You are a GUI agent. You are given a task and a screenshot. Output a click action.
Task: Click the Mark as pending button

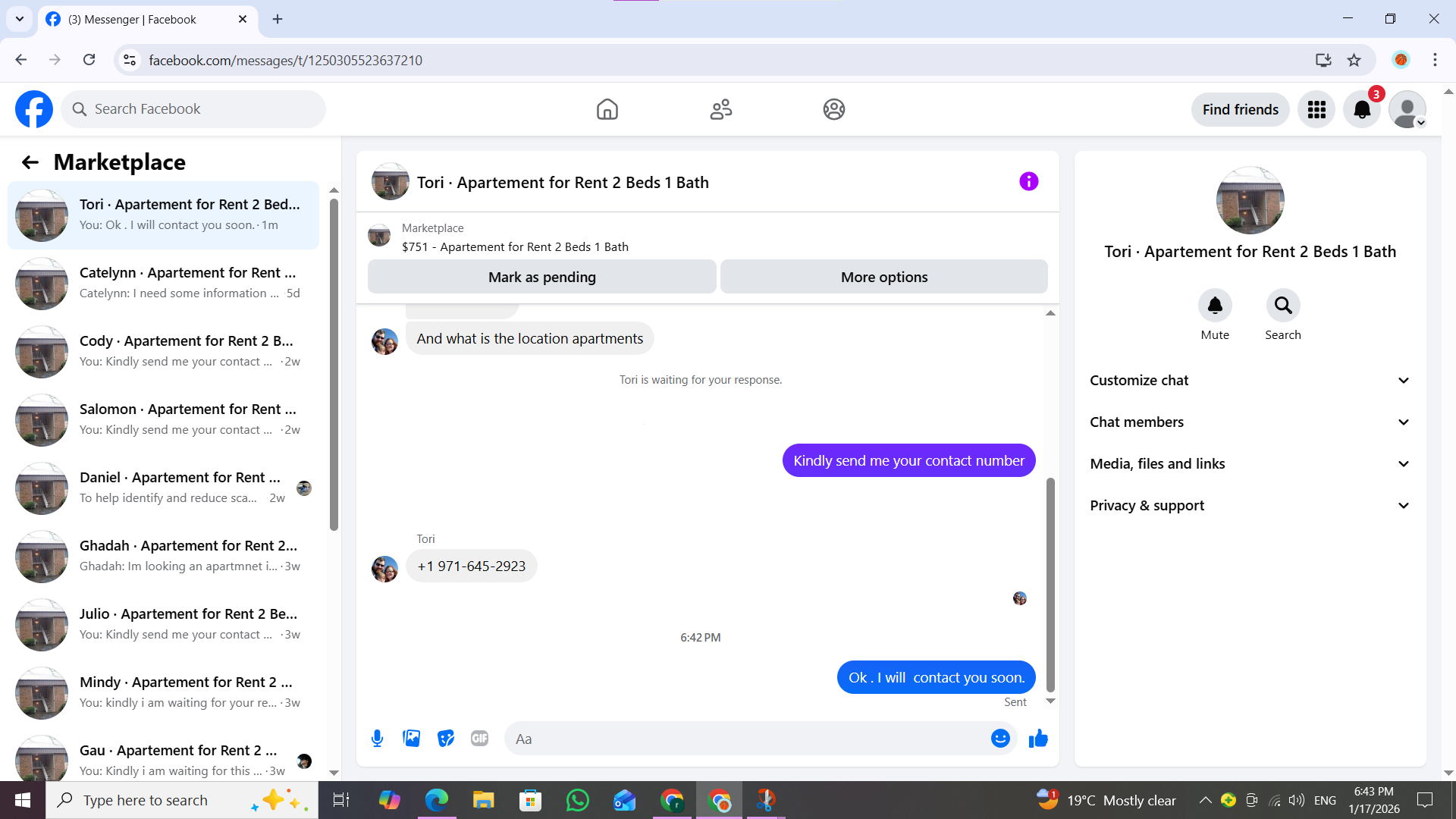point(541,277)
